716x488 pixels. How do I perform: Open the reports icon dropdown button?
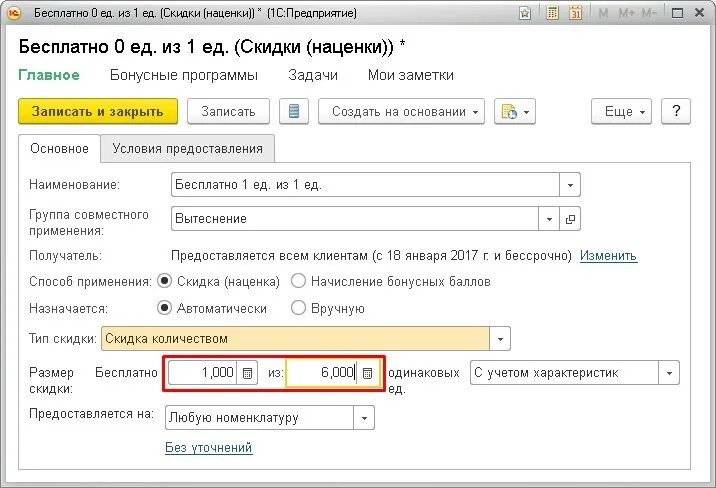[515, 111]
